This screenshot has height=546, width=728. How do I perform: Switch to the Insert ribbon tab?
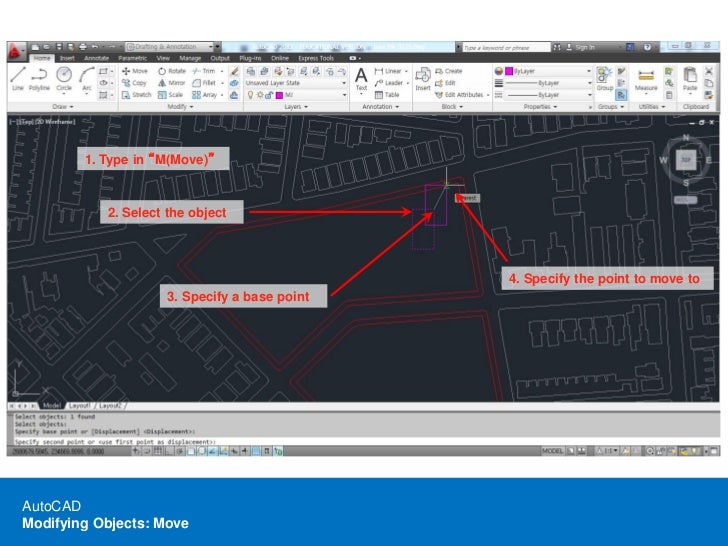pyautogui.click(x=67, y=58)
